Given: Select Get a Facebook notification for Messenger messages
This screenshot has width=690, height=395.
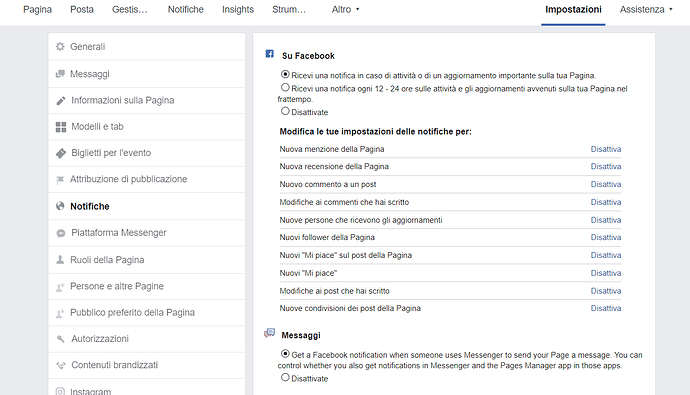Looking at the screenshot, I should coord(285,354).
